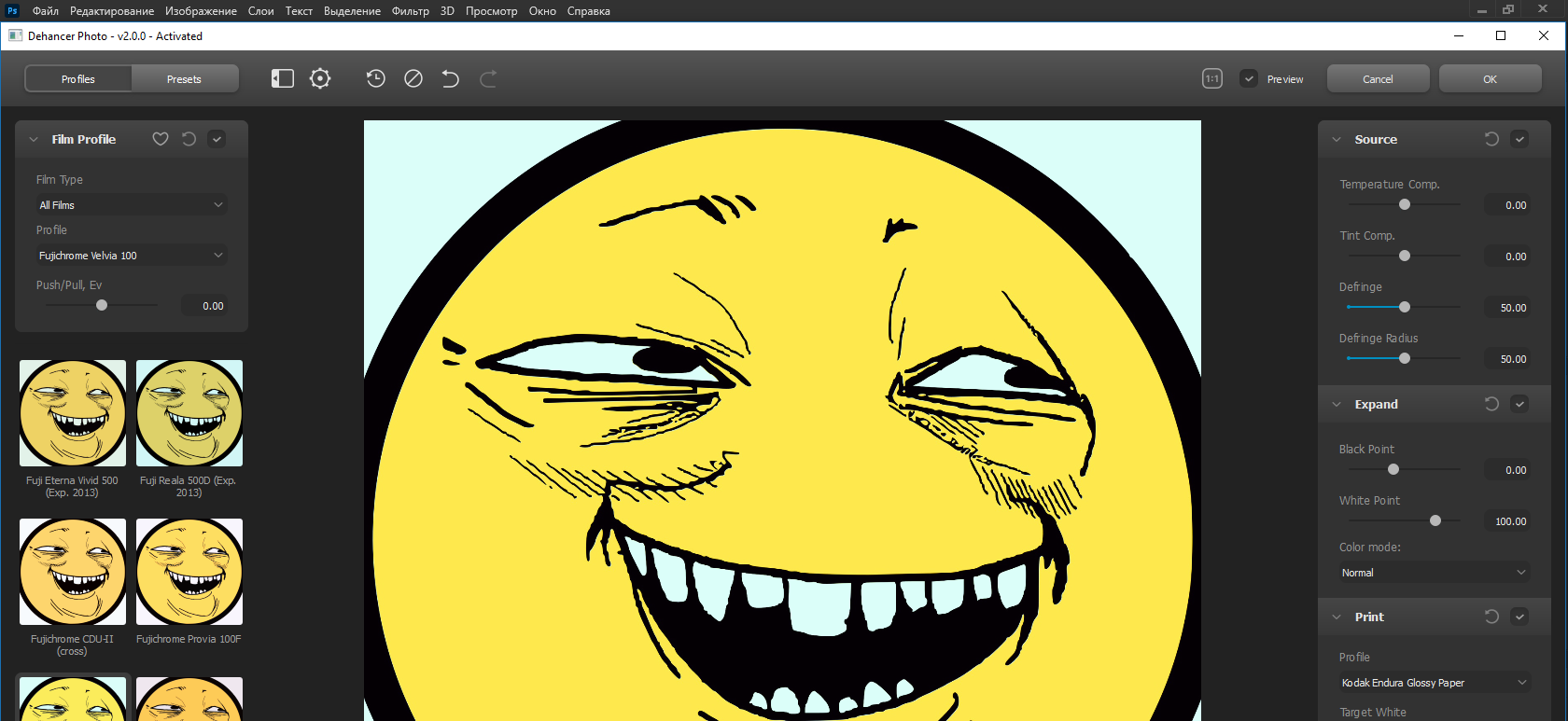Click the Tint Comp. slider handle
The width and height of the screenshot is (1568, 721).
point(1405,256)
